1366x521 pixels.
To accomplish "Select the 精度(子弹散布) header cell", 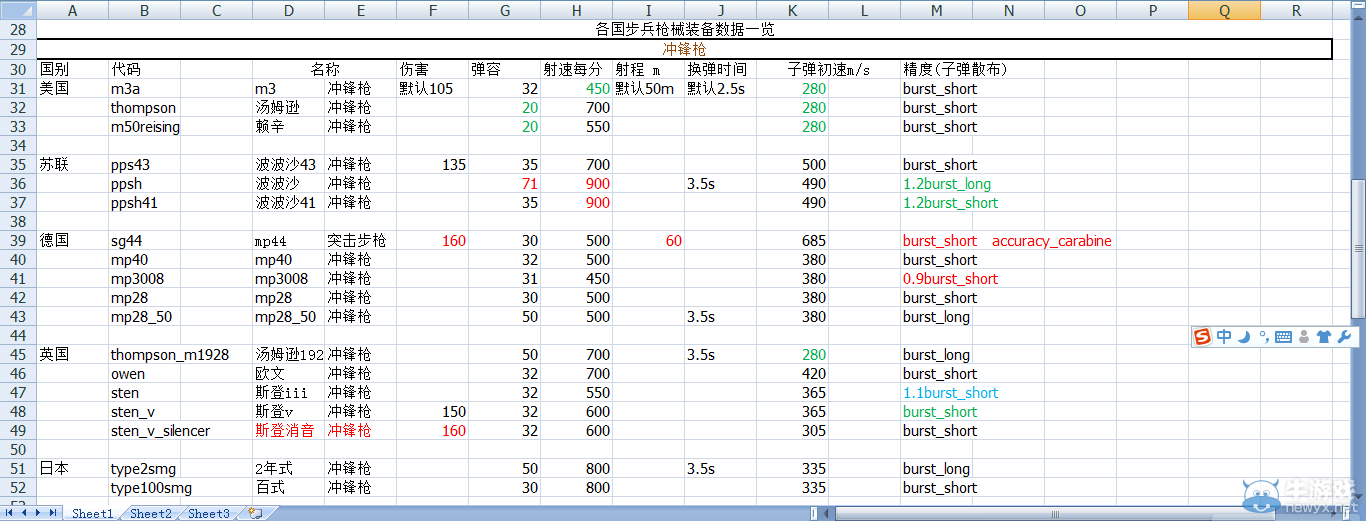I will [955, 70].
